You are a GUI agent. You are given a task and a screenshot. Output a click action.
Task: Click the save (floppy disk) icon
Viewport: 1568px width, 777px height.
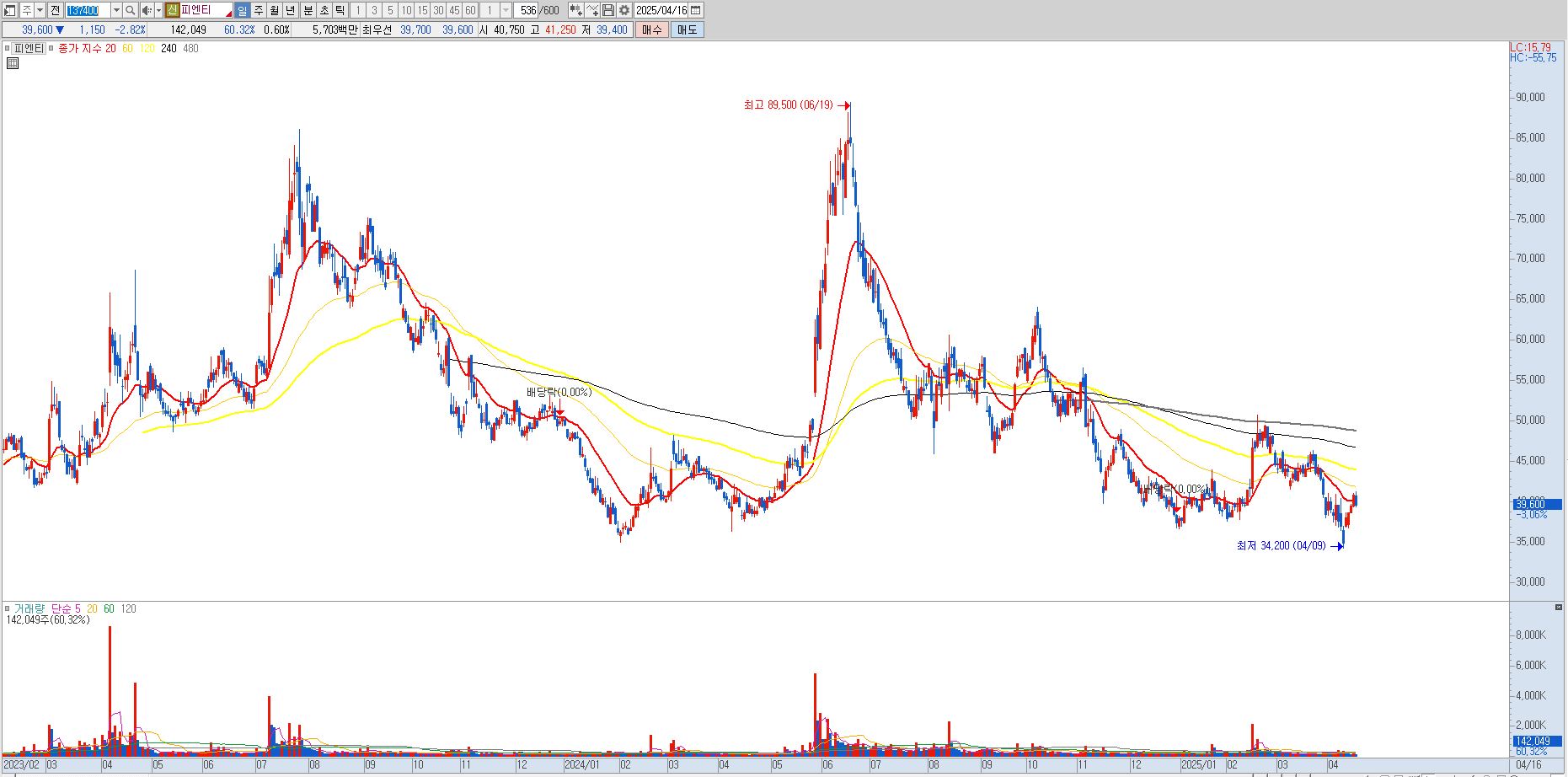click(x=608, y=10)
